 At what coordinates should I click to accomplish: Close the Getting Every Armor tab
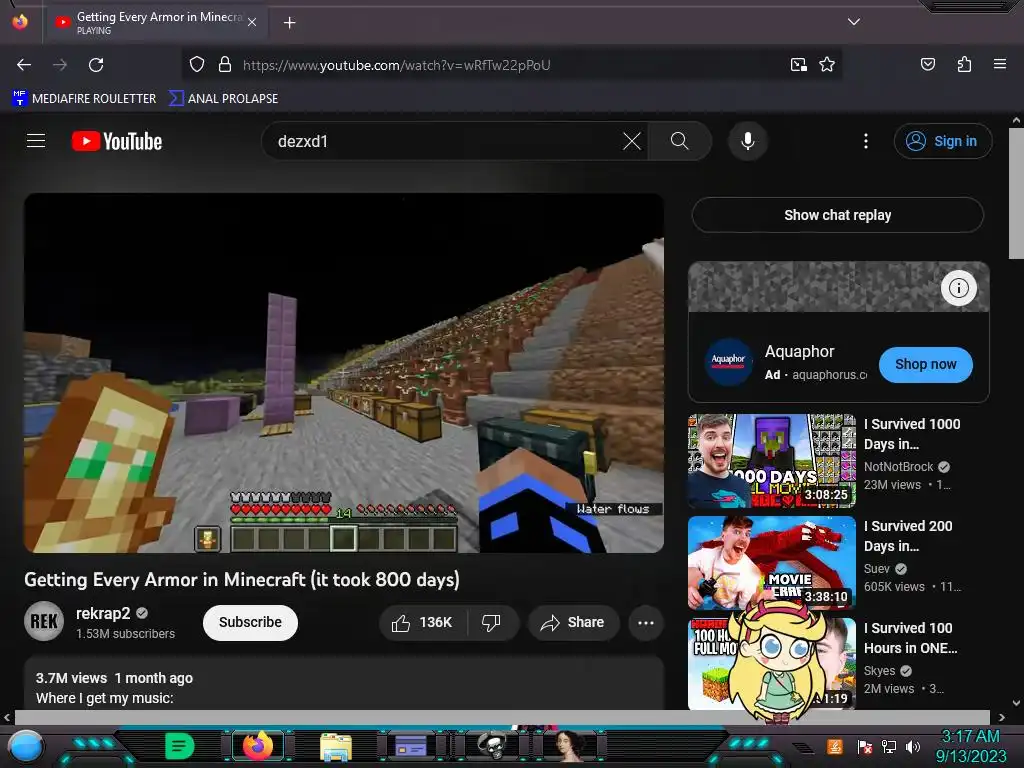pos(252,22)
